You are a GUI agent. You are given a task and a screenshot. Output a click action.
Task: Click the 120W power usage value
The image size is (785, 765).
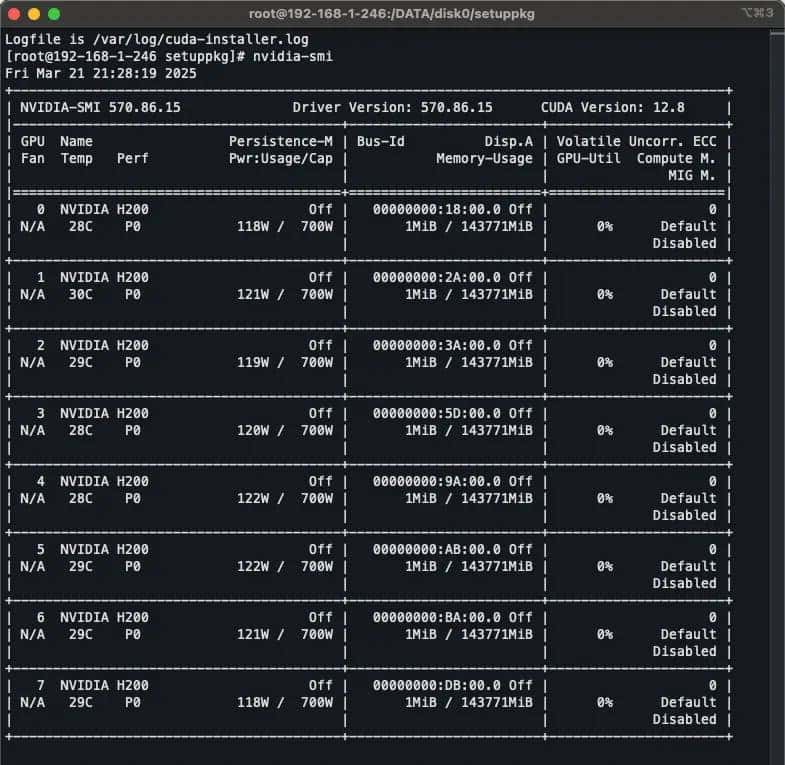pyautogui.click(x=253, y=431)
